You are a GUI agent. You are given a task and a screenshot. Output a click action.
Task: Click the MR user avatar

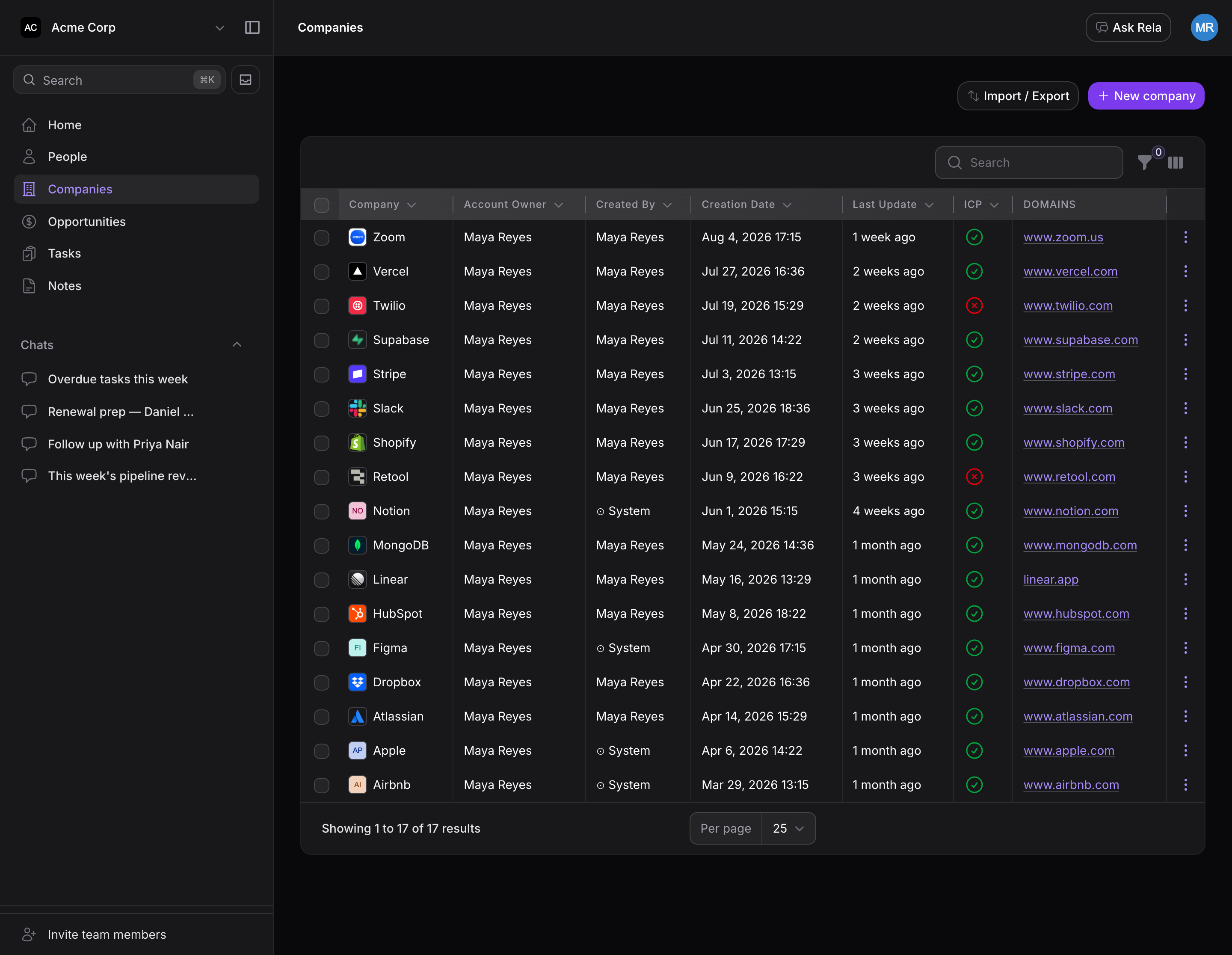click(1204, 28)
